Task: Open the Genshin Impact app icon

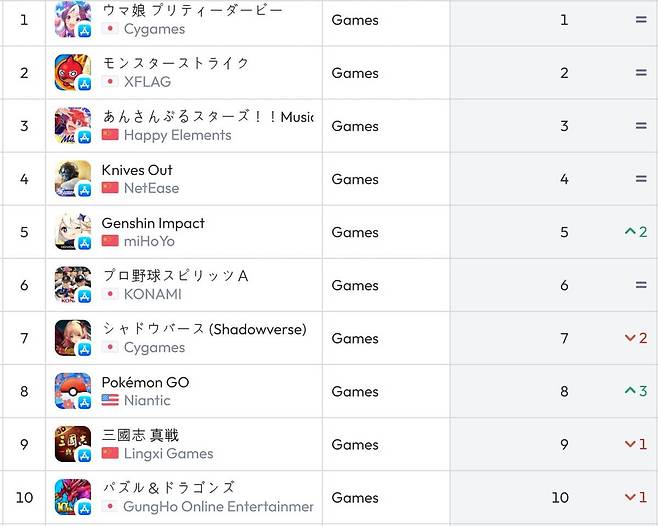Action: point(73,232)
